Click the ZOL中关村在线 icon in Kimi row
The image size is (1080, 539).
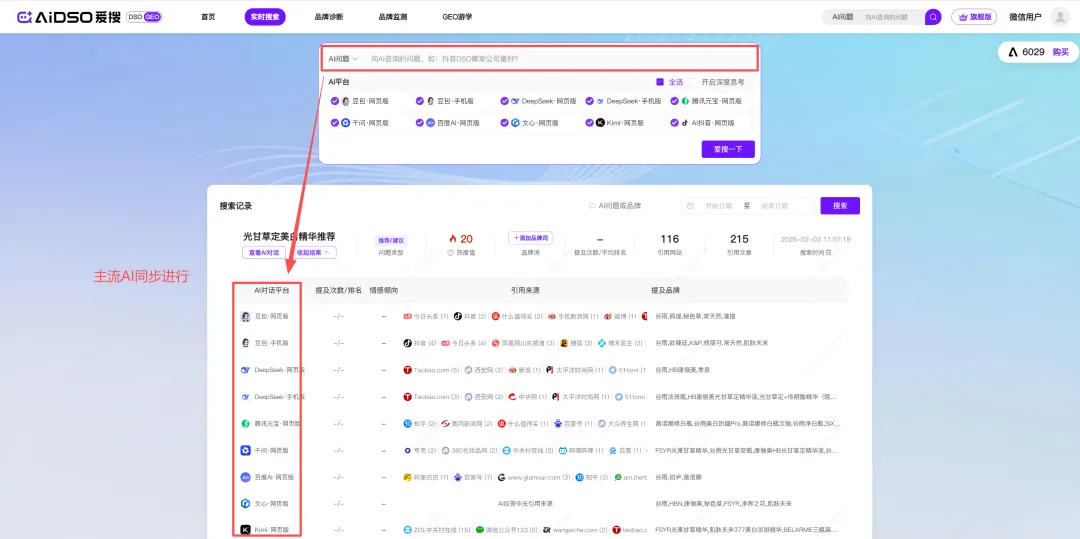407,530
